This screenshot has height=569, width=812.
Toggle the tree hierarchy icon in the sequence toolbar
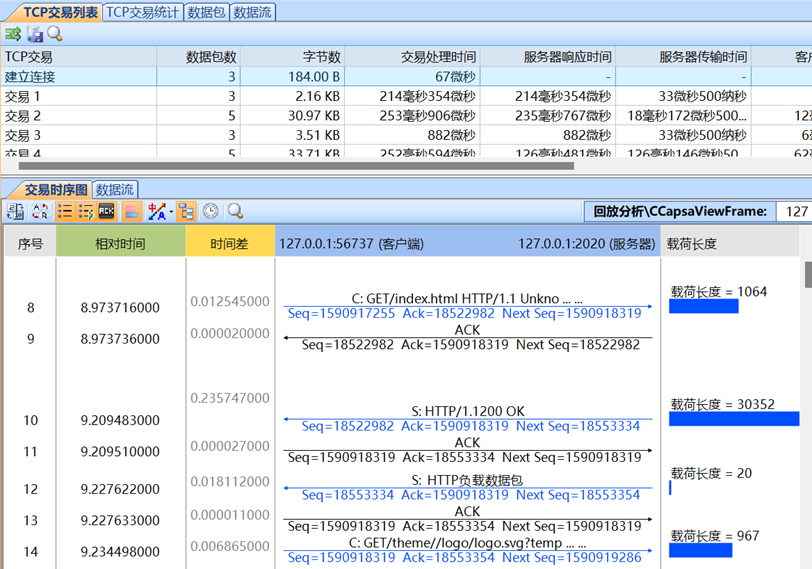click(x=186, y=211)
